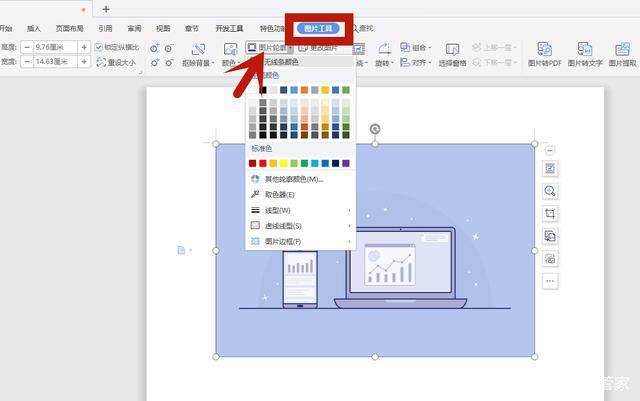Pick the purple standard color swatch

click(346, 163)
